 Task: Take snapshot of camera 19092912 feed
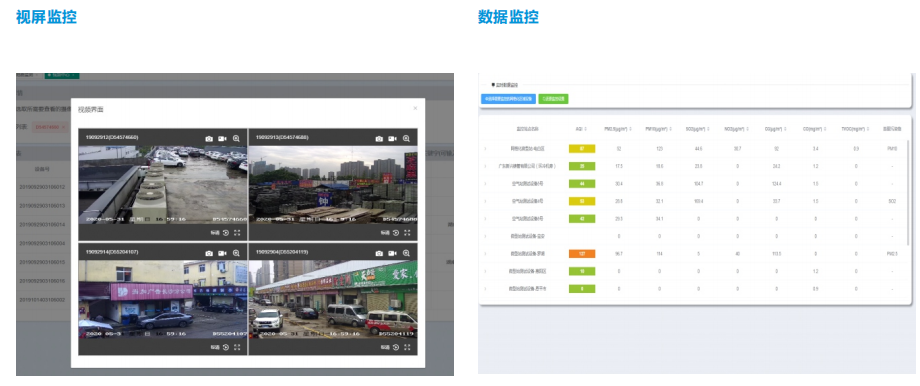209,138
